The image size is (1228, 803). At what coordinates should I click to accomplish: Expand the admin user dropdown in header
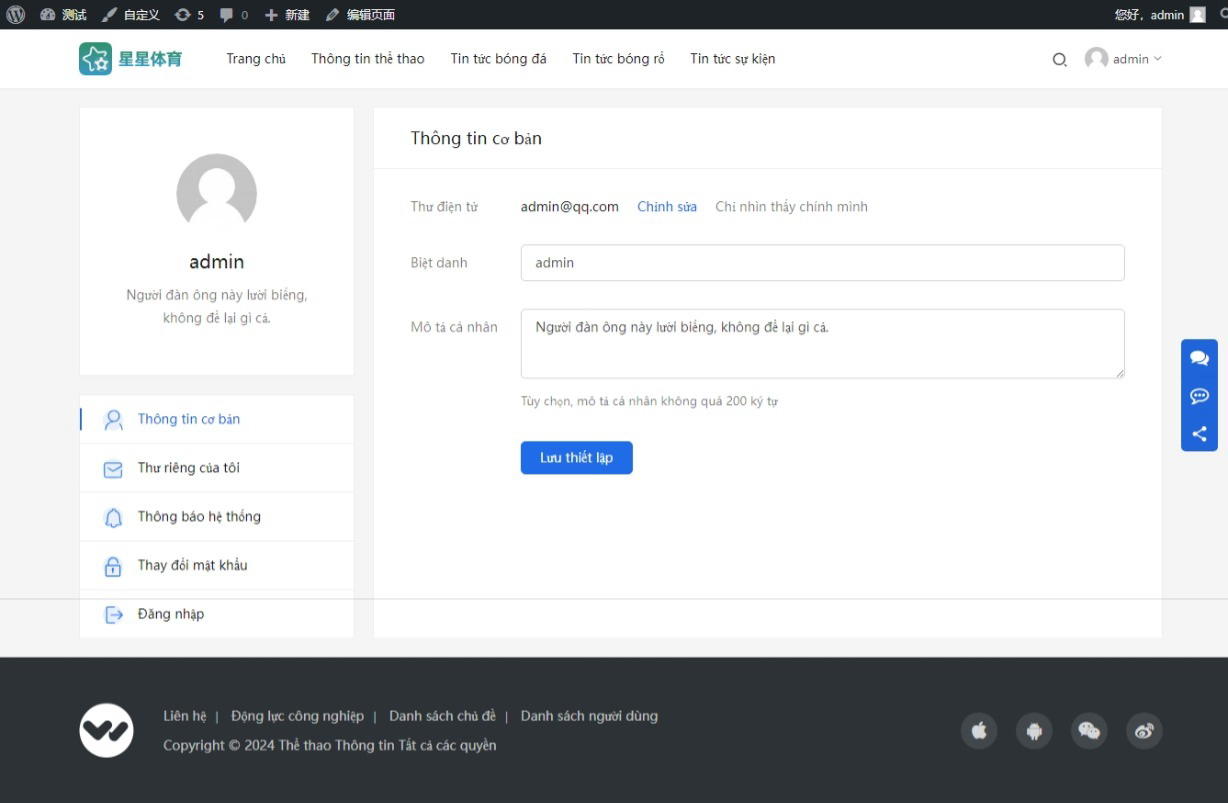tap(1137, 58)
